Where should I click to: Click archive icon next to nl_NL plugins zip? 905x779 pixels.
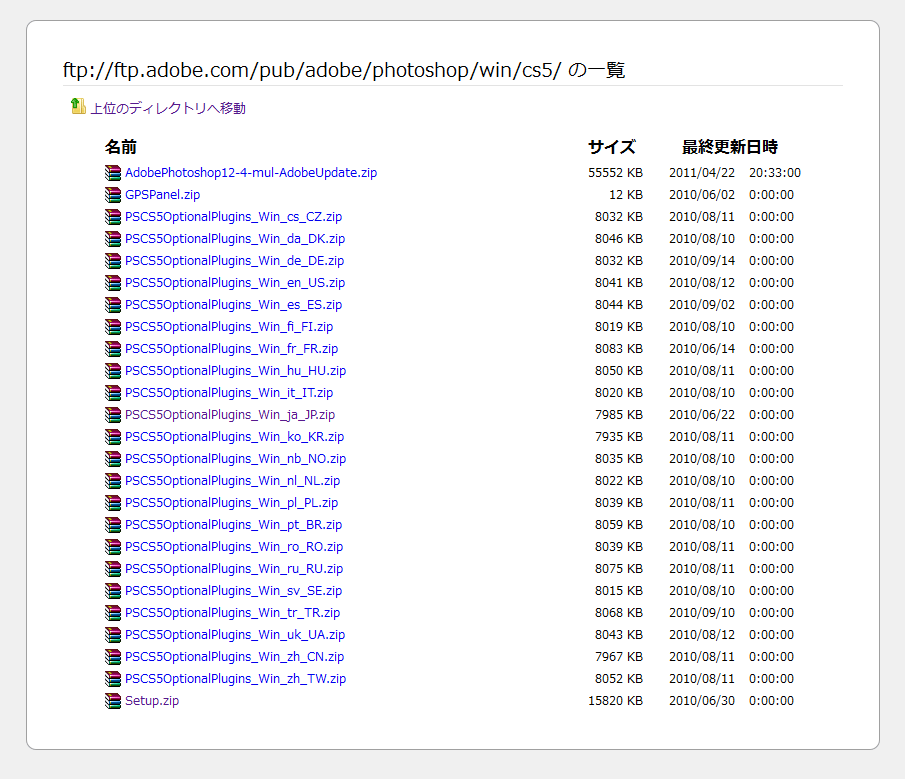[x=113, y=480]
